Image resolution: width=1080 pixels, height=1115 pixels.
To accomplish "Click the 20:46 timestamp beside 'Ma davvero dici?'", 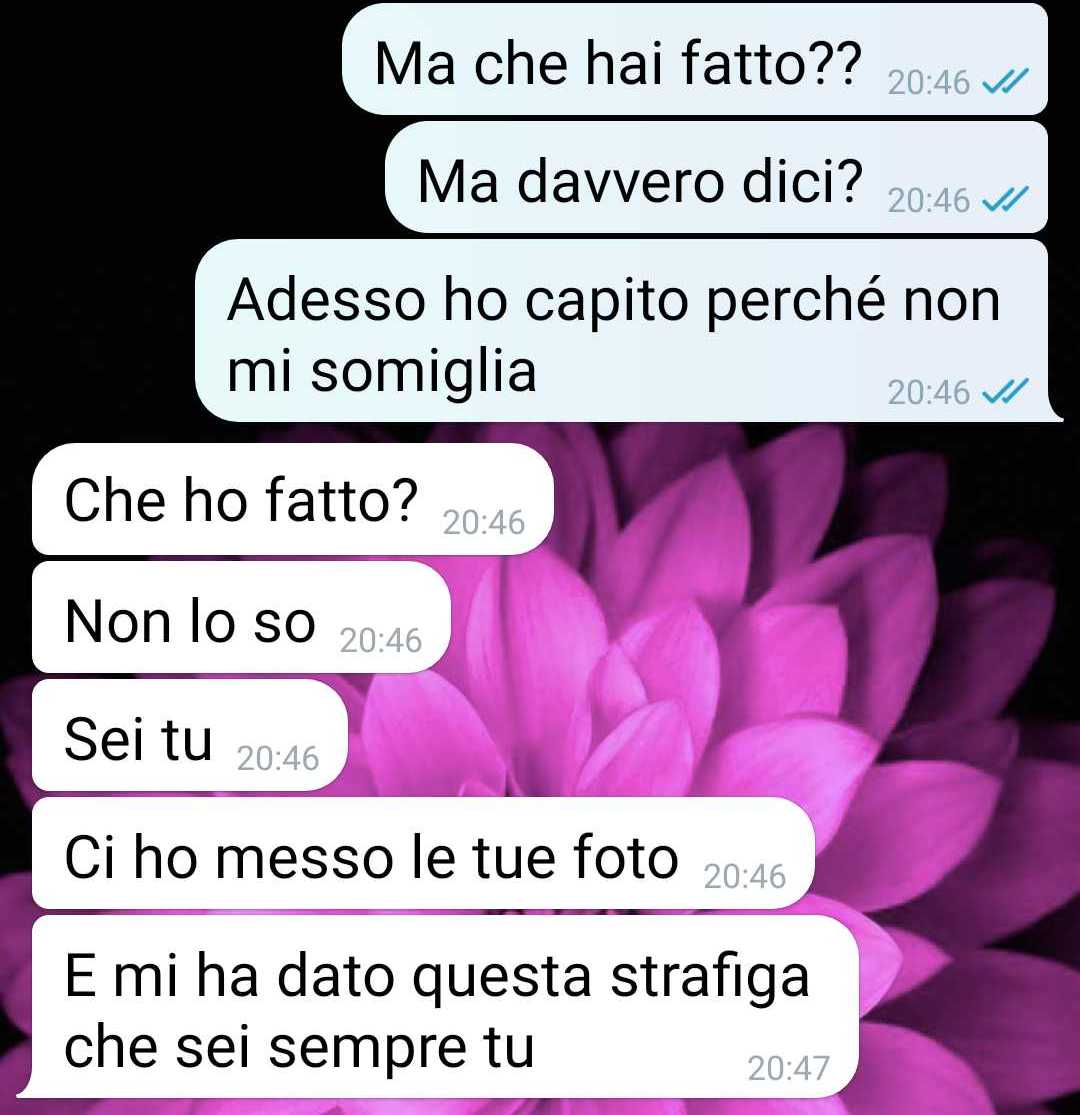I will click(x=929, y=201).
